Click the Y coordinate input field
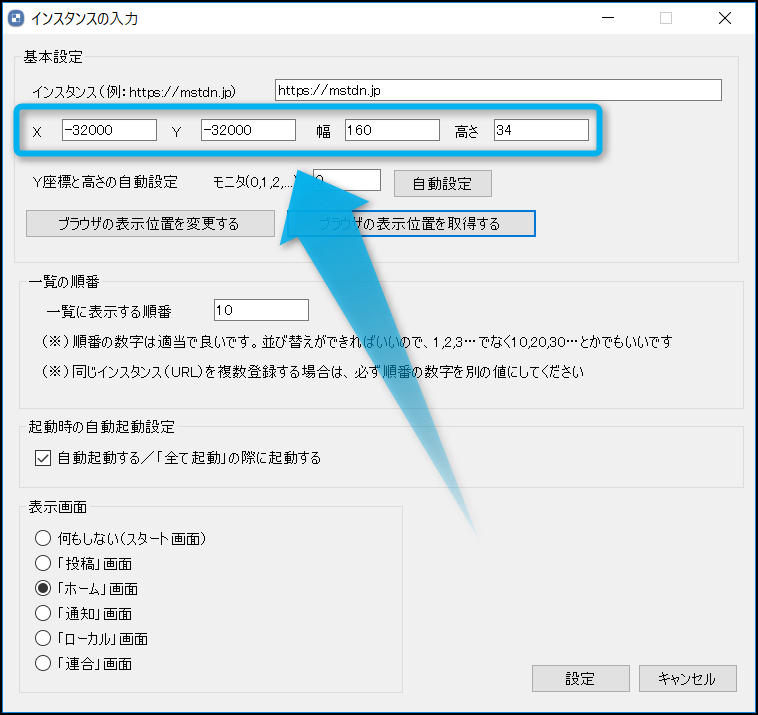The image size is (758, 715). 248,130
